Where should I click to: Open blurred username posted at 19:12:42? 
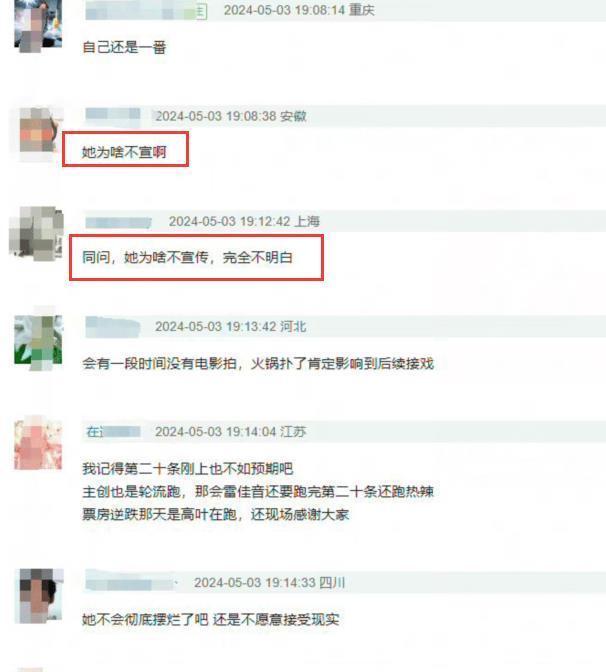(118, 222)
